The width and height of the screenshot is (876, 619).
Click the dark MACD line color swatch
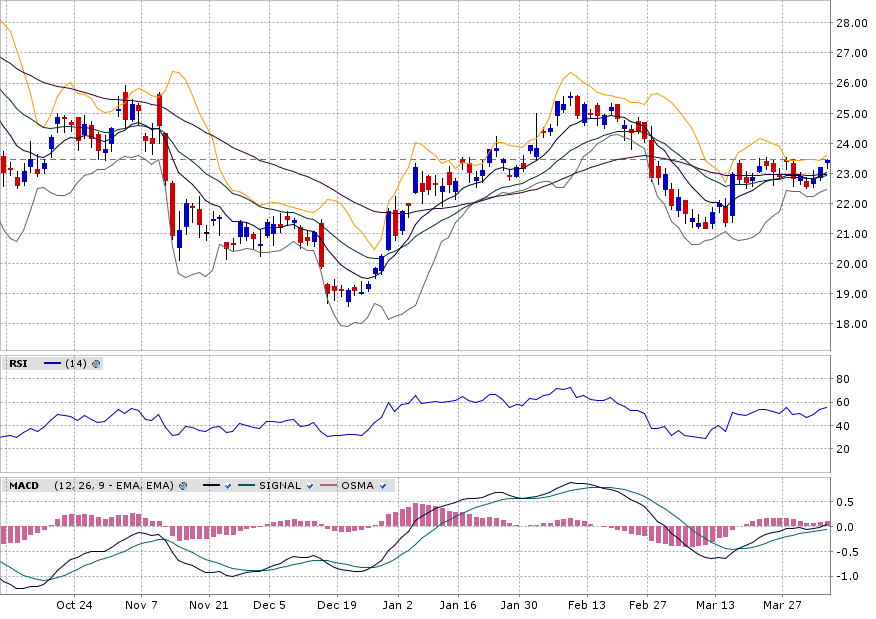[x=210, y=486]
